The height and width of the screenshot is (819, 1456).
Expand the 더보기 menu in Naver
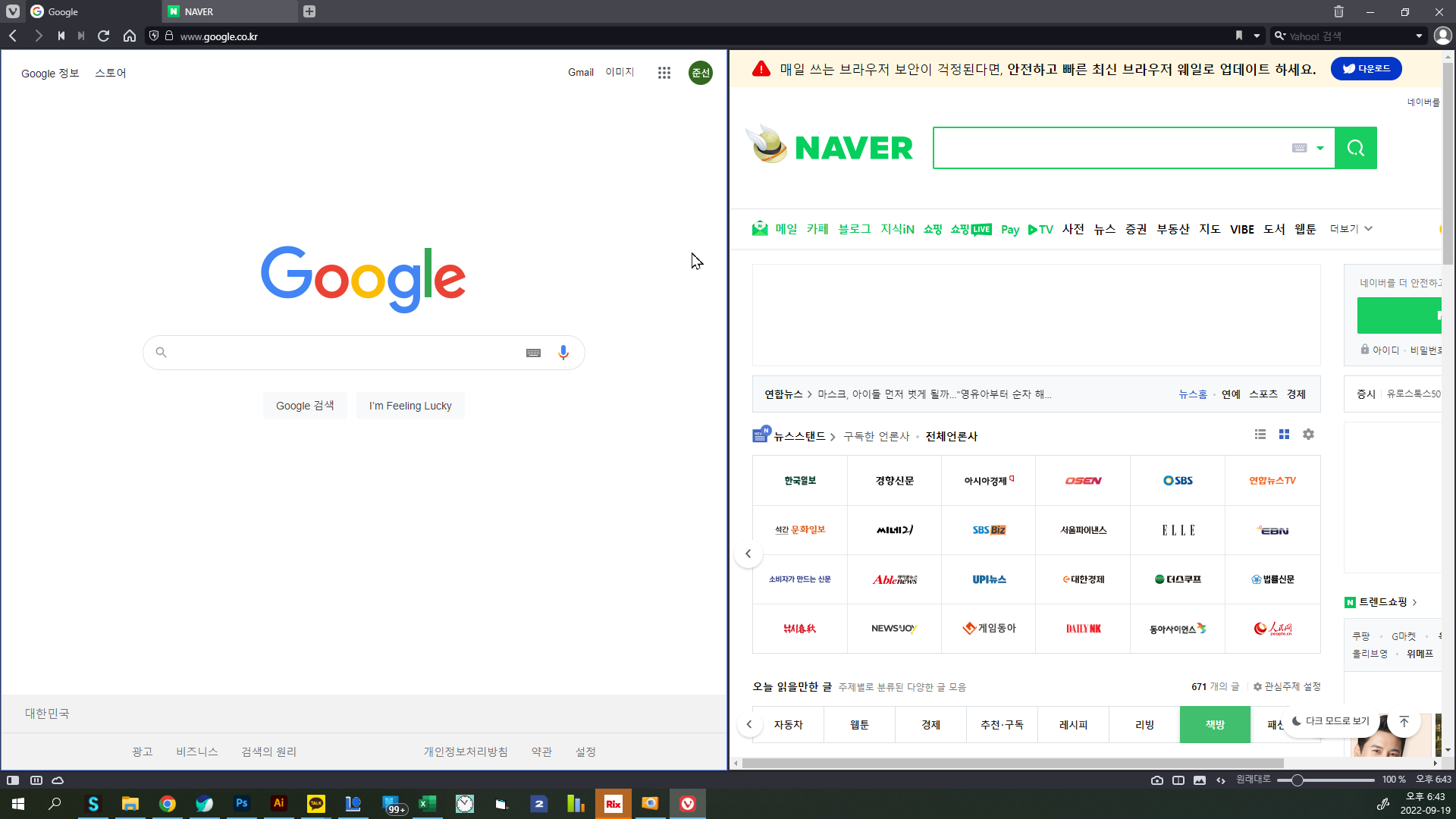pyautogui.click(x=1351, y=229)
